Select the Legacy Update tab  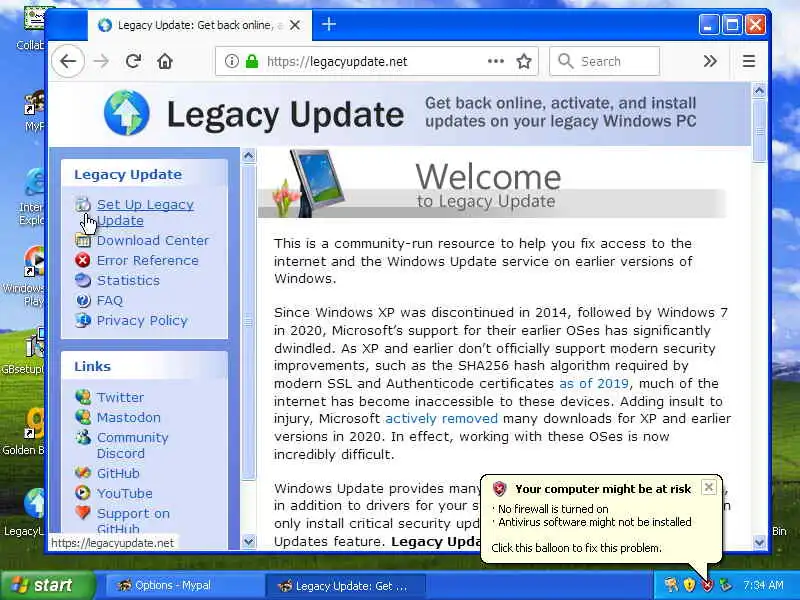tap(199, 25)
